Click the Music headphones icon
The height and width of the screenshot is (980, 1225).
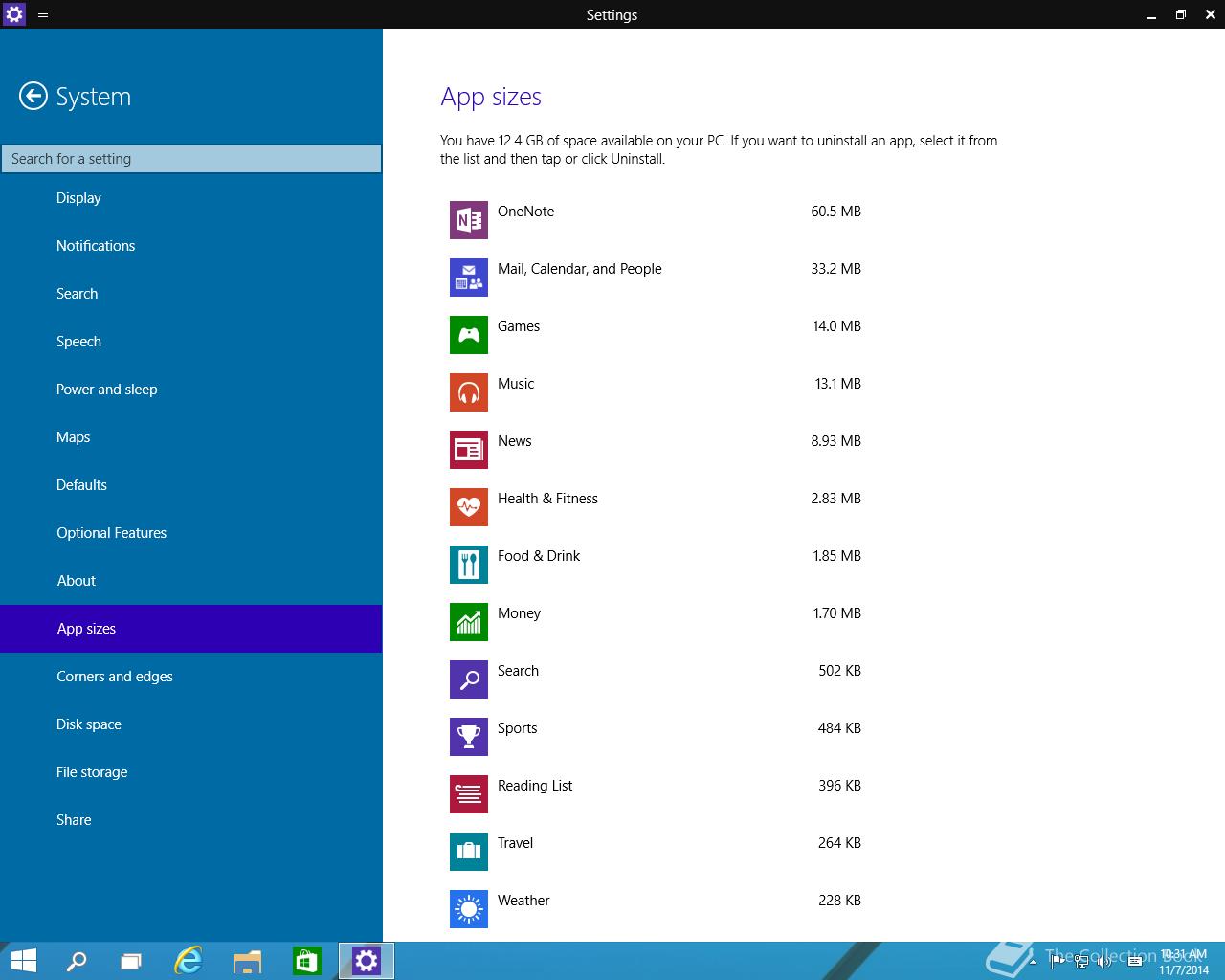click(x=469, y=392)
